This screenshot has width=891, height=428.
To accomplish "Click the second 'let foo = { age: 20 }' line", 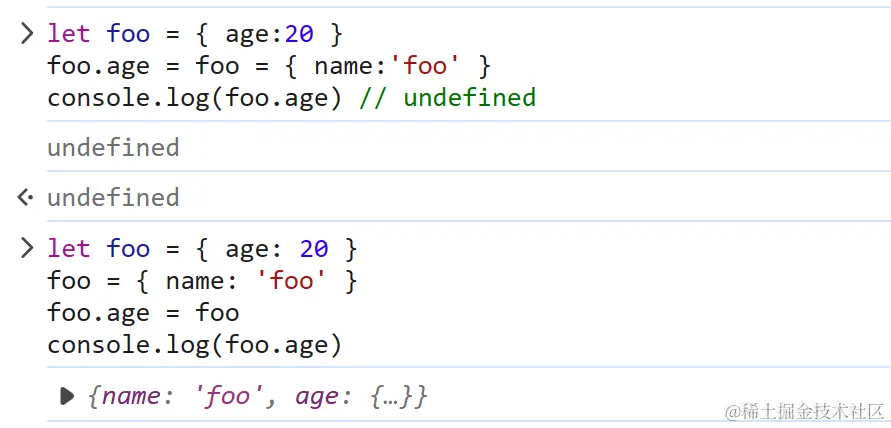I will 201,248.
